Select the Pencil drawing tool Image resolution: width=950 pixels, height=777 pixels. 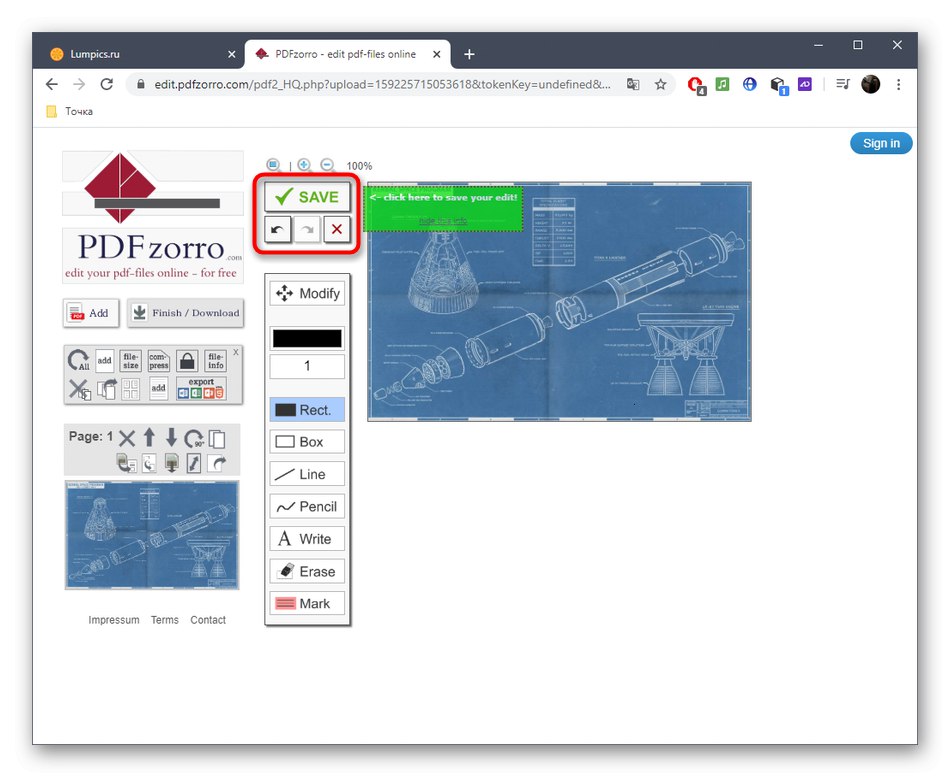(x=306, y=506)
